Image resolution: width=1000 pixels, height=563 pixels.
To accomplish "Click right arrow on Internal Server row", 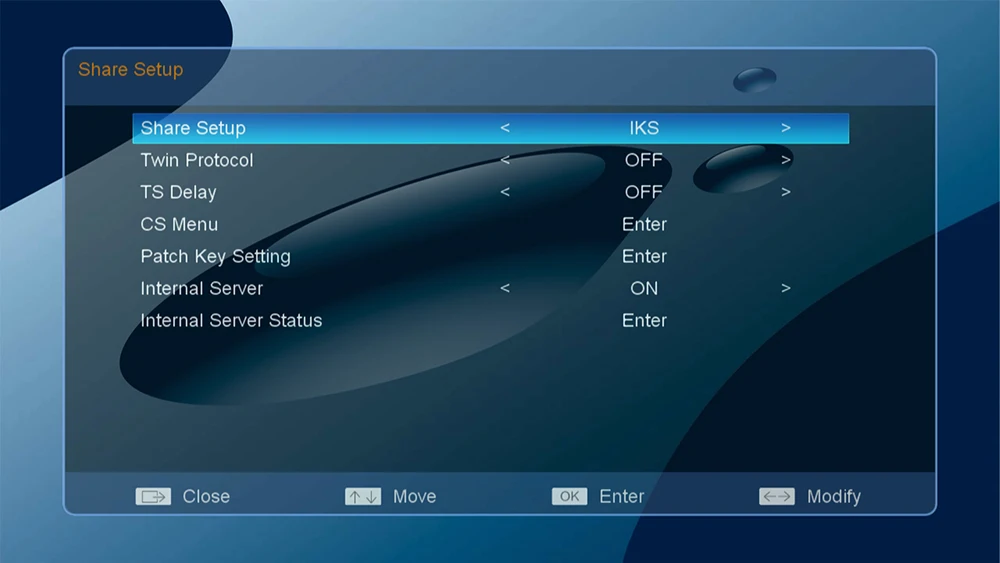I will coord(786,288).
